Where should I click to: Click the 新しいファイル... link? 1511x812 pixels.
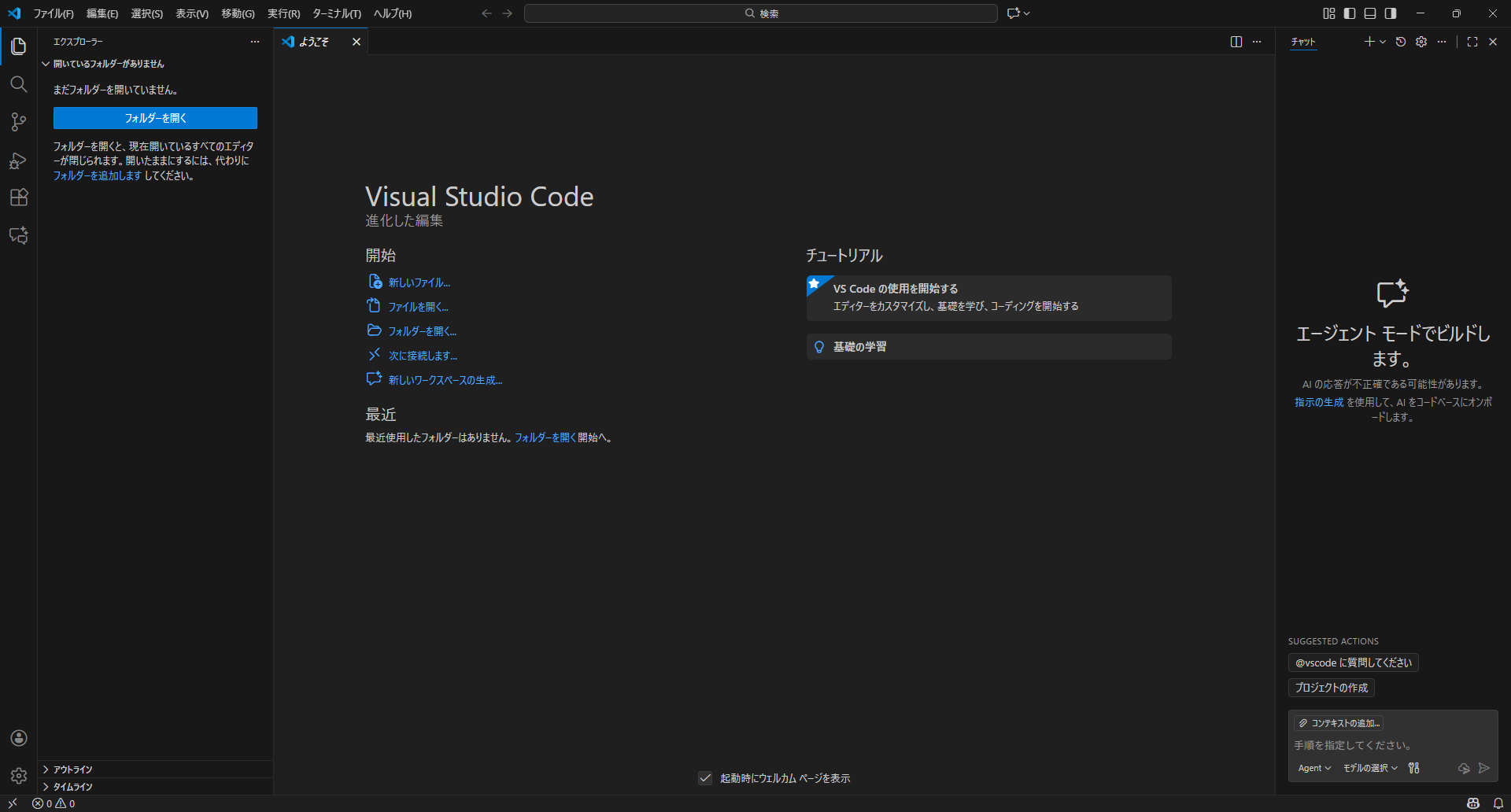pyautogui.click(x=419, y=282)
